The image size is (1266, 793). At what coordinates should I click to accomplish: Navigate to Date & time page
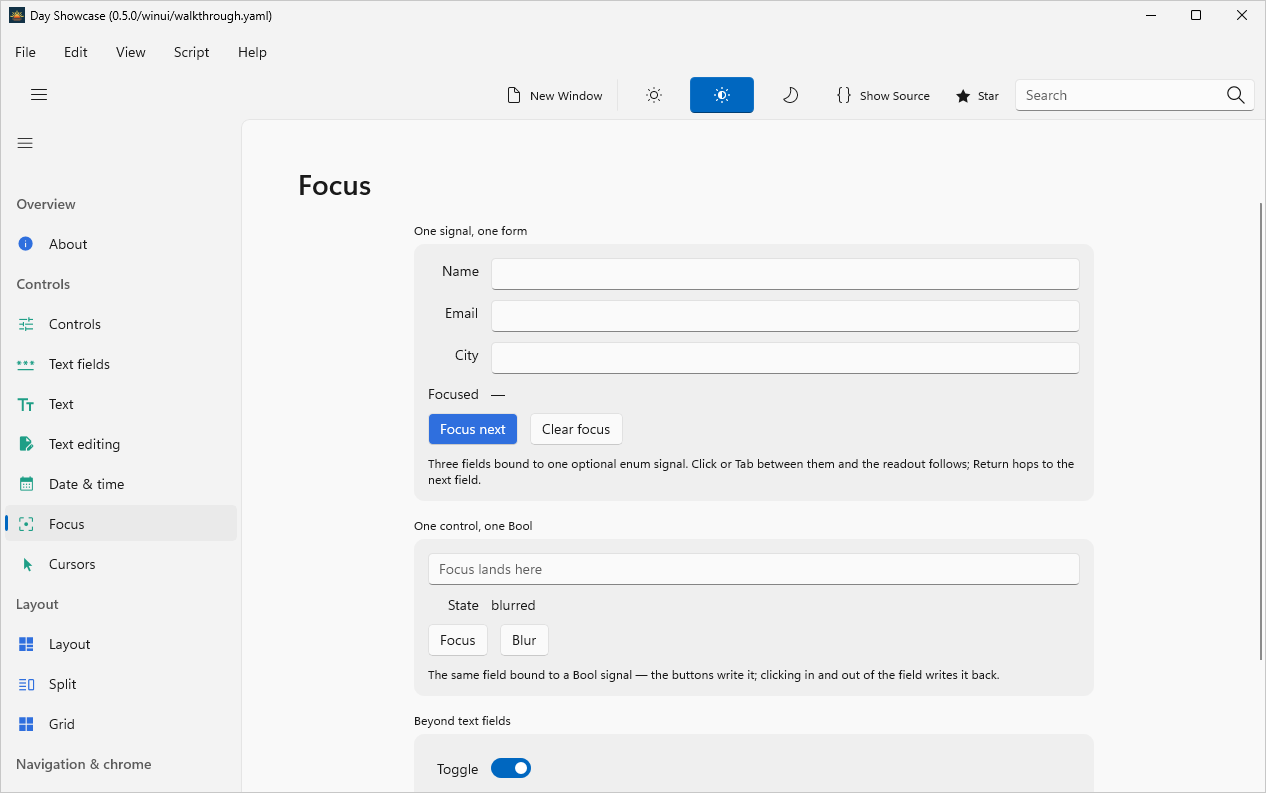pos(121,484)
